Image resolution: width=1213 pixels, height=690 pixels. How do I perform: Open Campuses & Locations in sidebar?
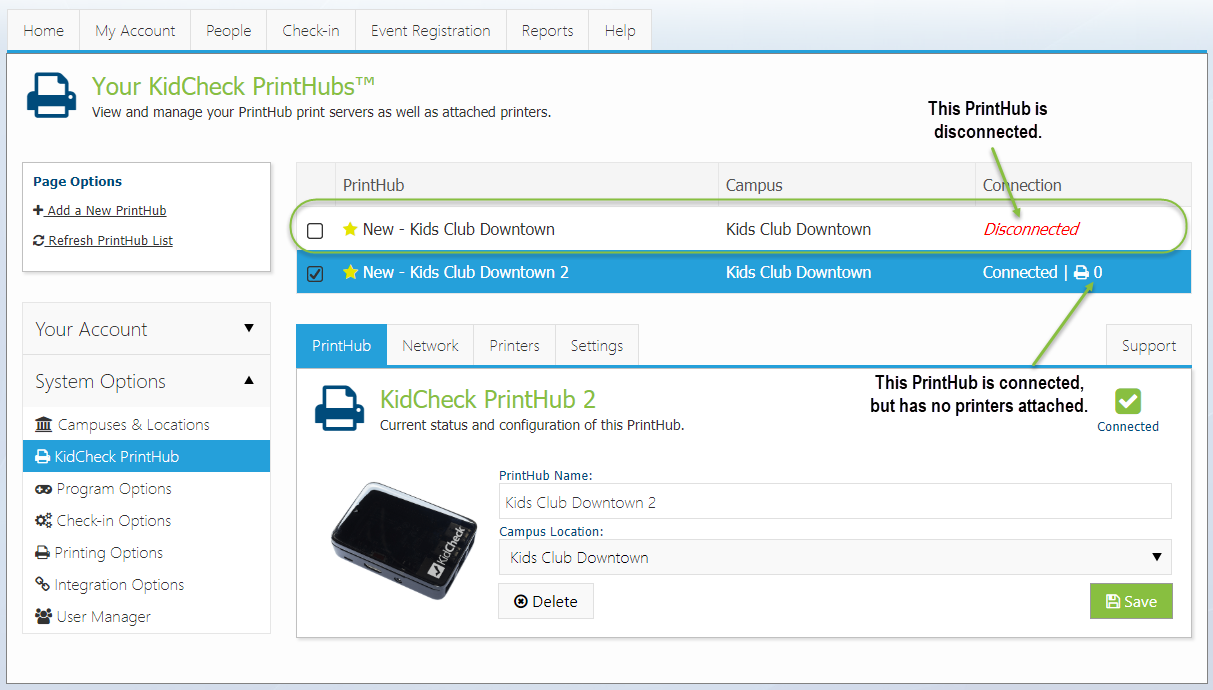pyautogui.click(x=146, y=424)
